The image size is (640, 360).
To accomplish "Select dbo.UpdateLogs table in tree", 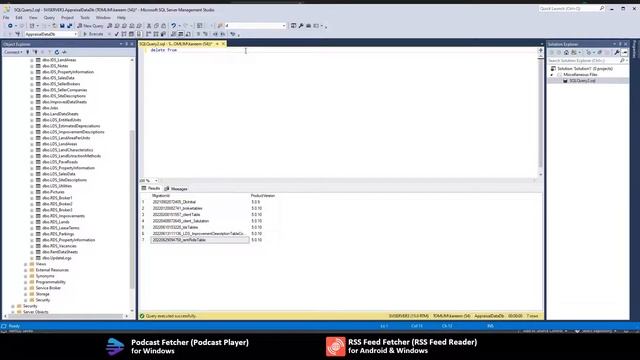I will [57, 258].
